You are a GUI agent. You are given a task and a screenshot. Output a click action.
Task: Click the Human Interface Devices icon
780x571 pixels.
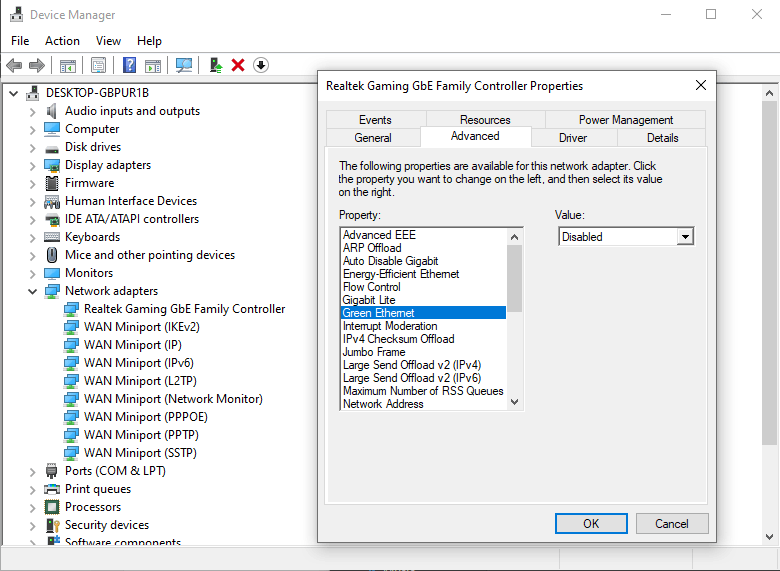[52, 201]
